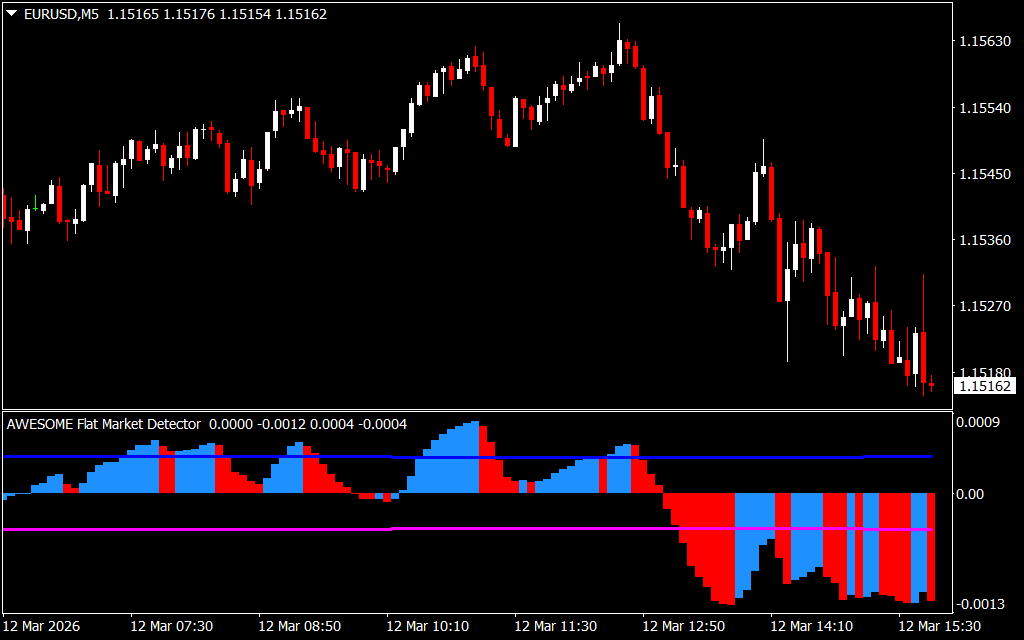Click the triangle arrow beside EURUSD,M5

coord(11,14)
